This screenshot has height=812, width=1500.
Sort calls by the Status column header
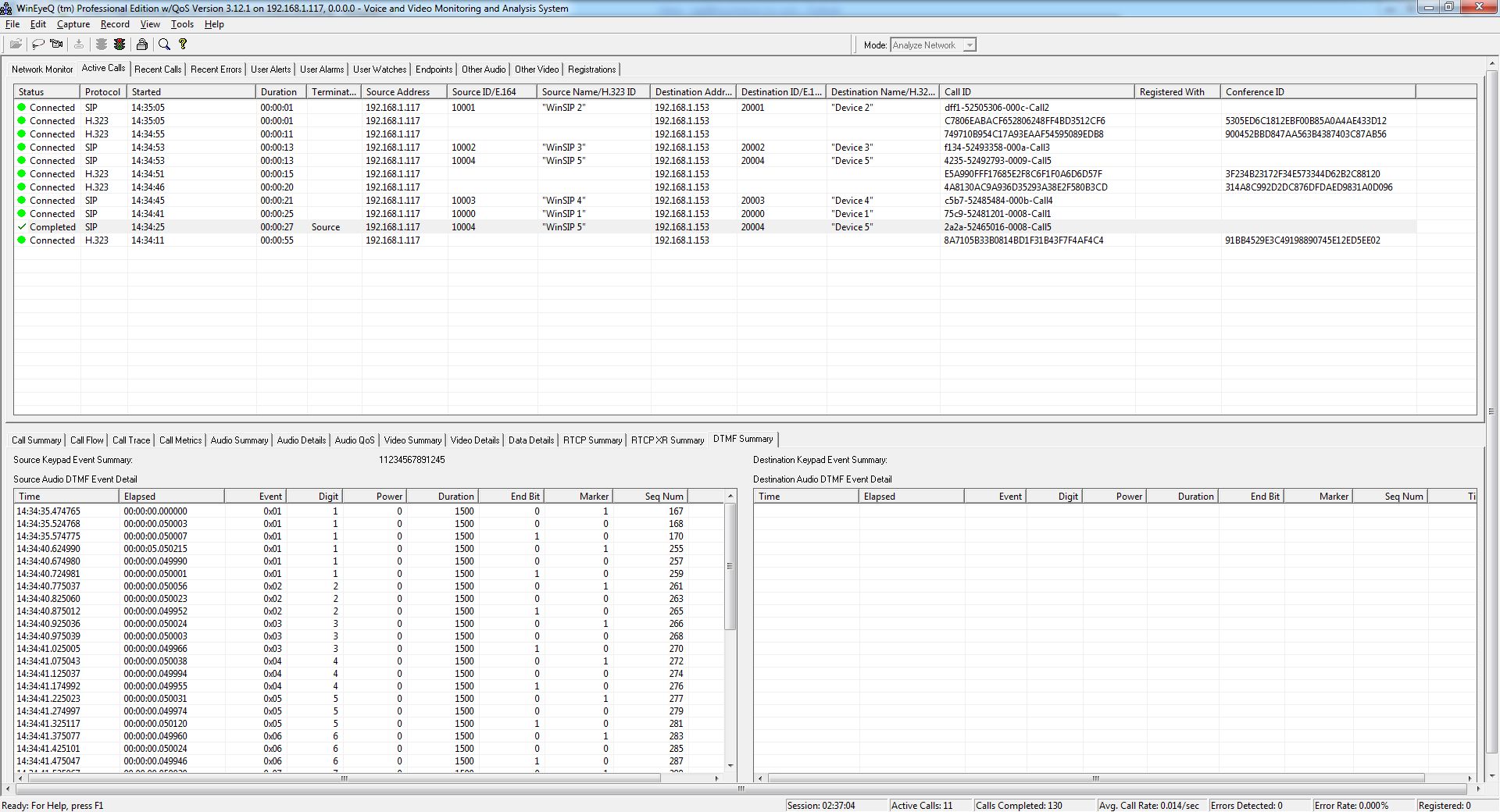pyautogui.click(x=47, y=92)
